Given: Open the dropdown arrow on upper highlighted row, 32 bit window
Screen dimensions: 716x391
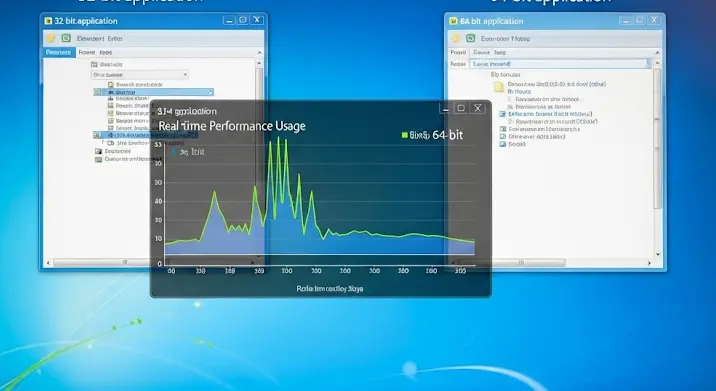Looking at the screenshot, I should (210, 92).
